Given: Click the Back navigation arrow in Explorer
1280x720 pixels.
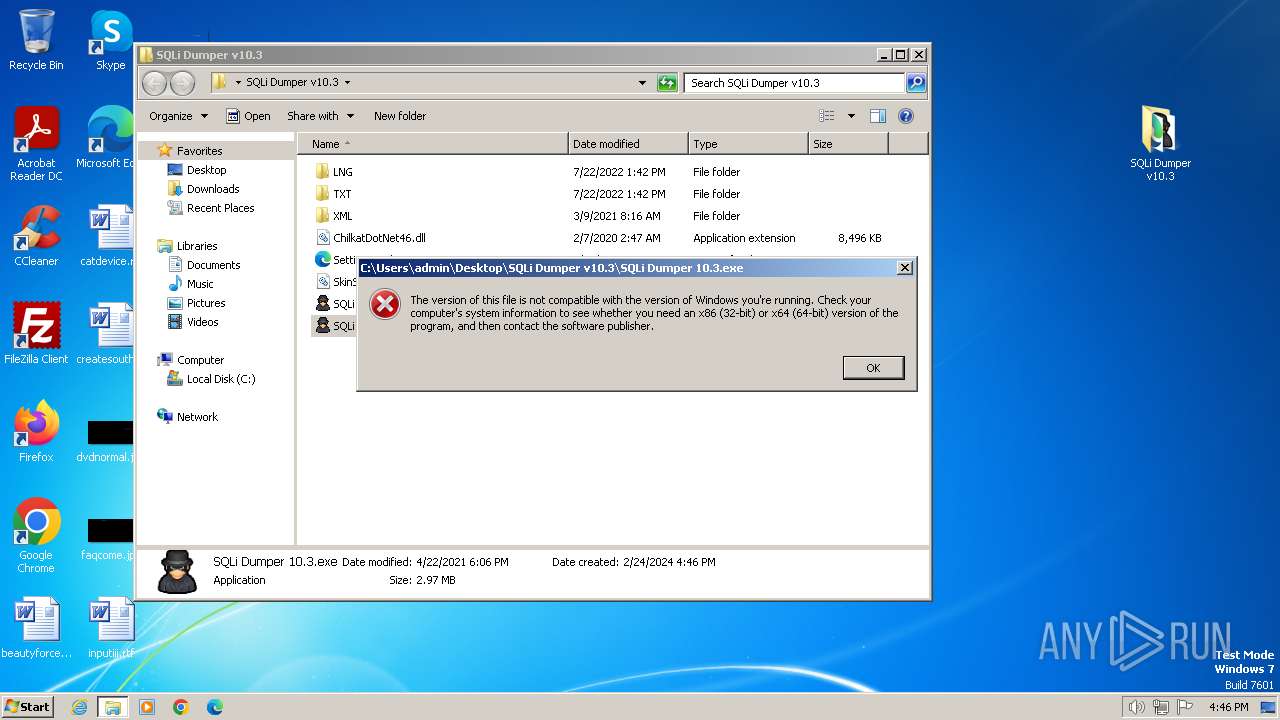Looking at the screenshot, I should (155, 83).
